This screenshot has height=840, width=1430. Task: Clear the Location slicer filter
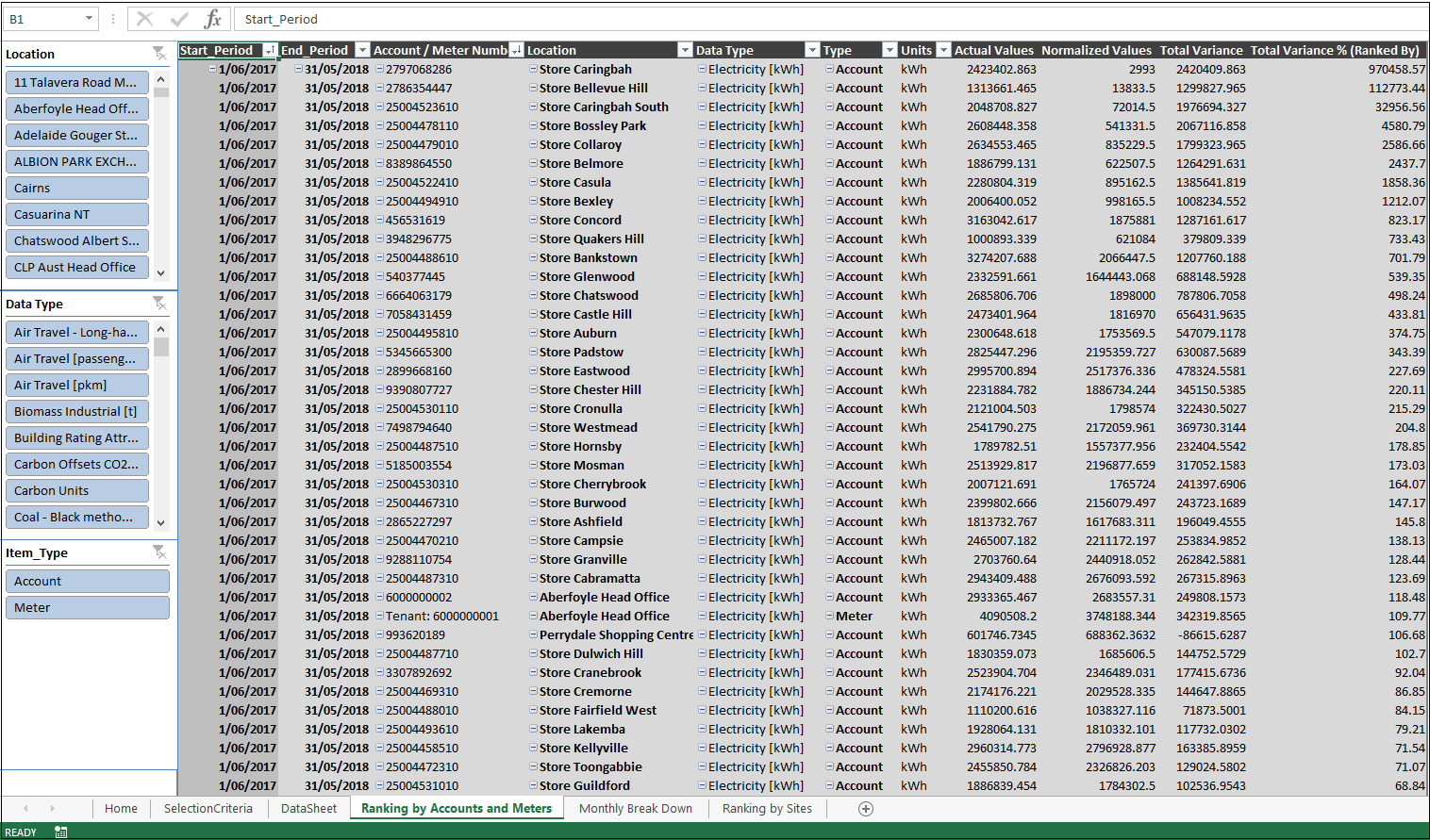tap(159, 54)
